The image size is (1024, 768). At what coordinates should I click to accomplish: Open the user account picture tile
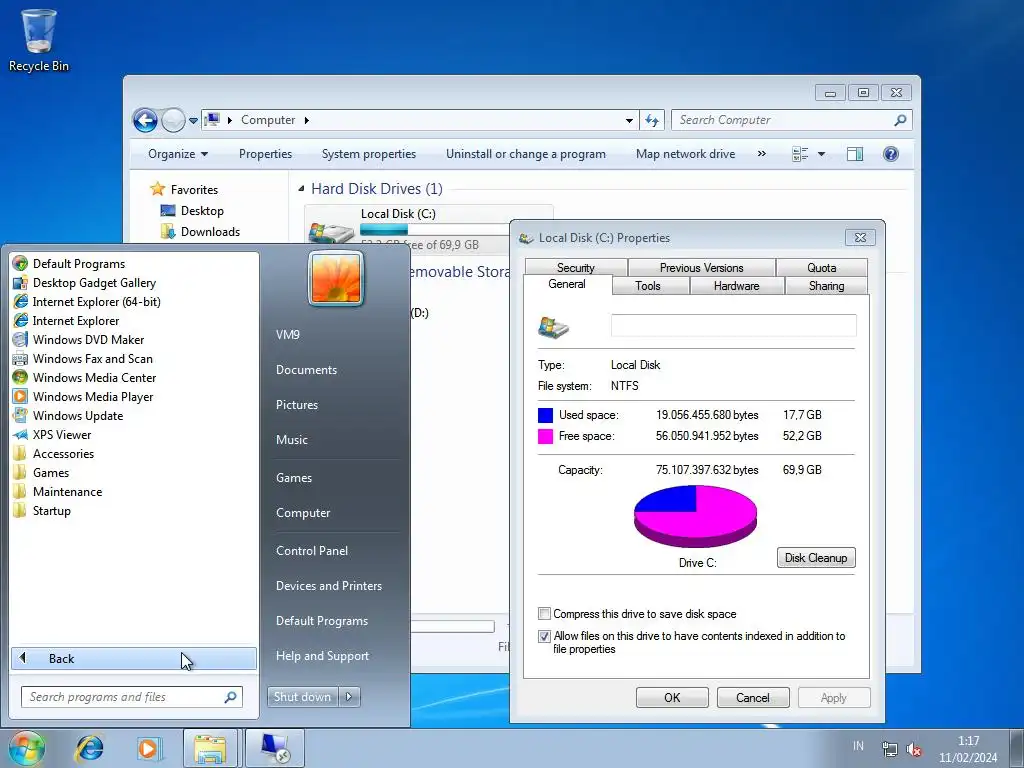(x=336, y=278)
